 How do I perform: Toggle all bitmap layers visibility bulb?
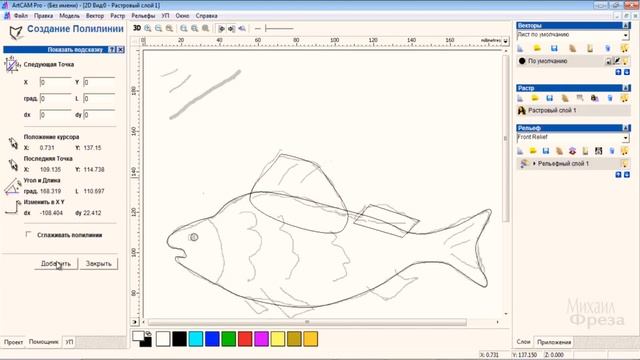[x=624, y=98]
